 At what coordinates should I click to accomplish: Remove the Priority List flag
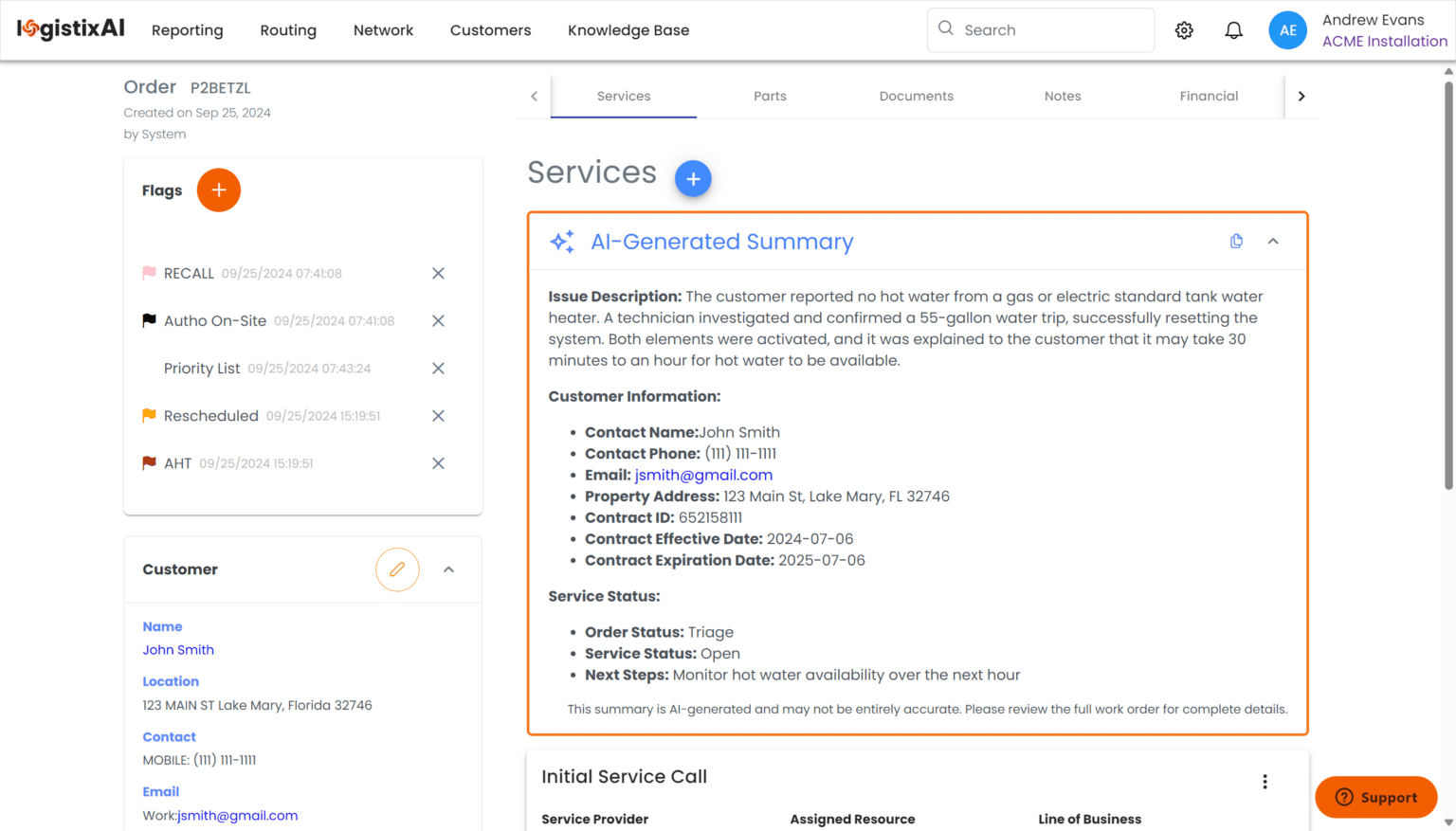(x=438, y=368)
